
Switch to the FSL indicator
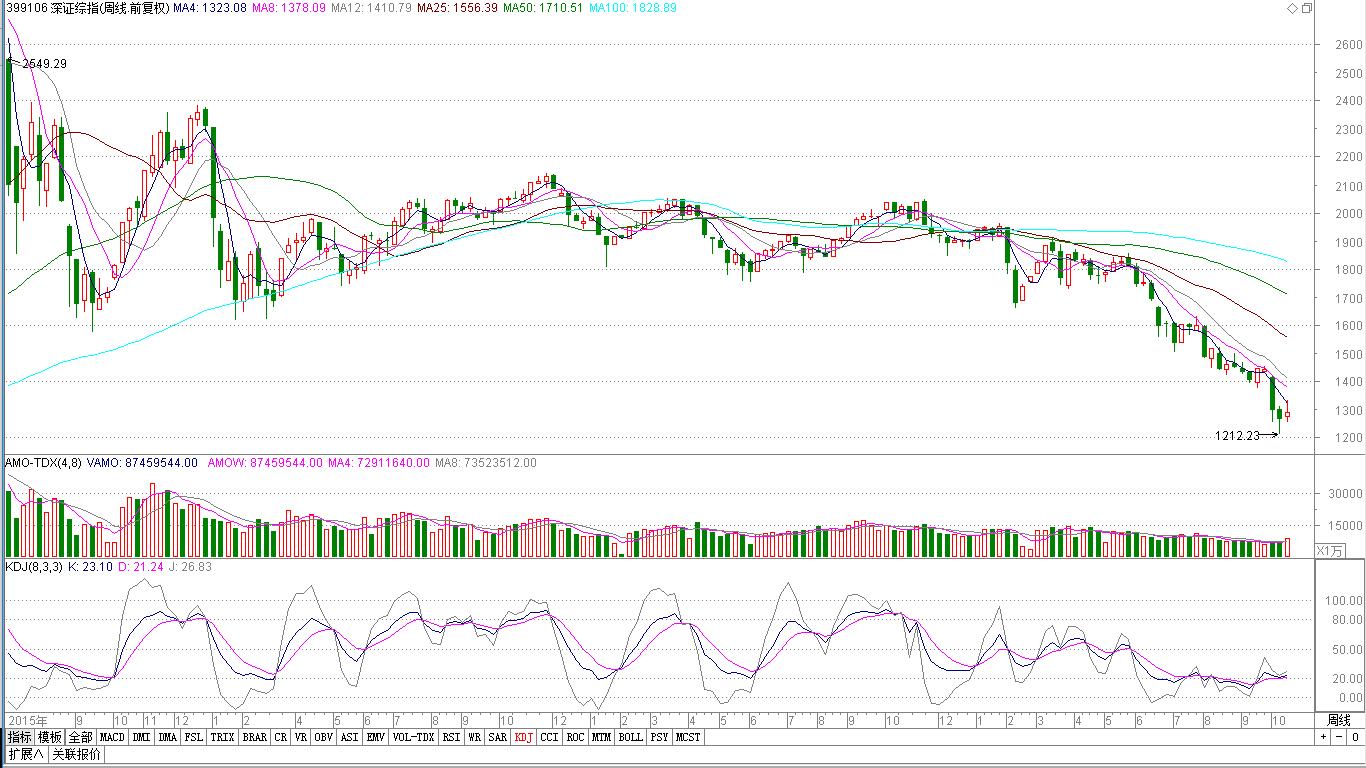tap(194, 737)
